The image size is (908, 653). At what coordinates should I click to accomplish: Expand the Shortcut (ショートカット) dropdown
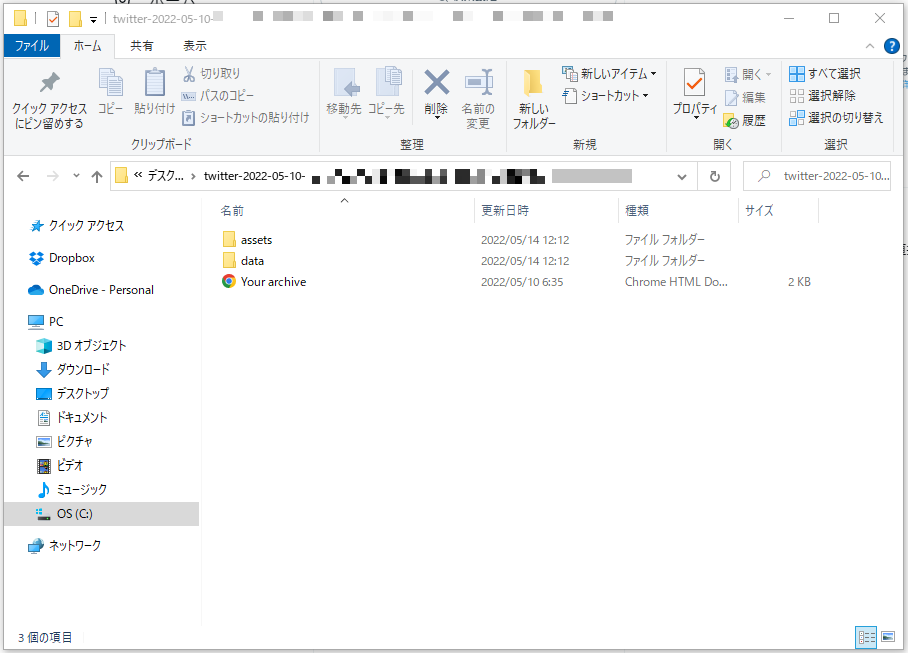pos(645,96)
